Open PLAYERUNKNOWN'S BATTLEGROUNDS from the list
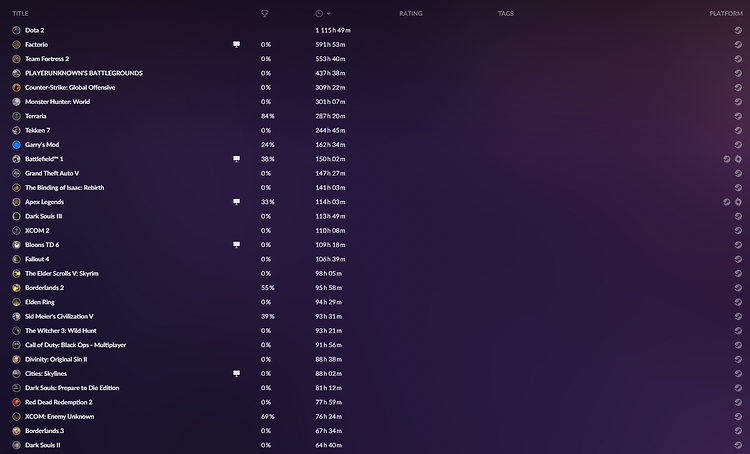Viewport: 750px width, 454px height. [x=84, y=73]
